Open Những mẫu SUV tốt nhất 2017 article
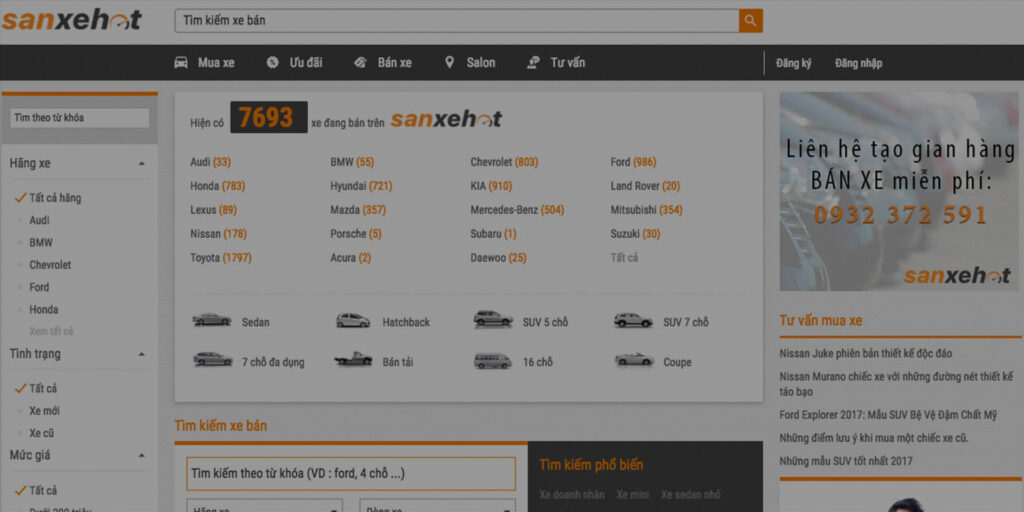 pyautogui.click(x=846, y=461)
